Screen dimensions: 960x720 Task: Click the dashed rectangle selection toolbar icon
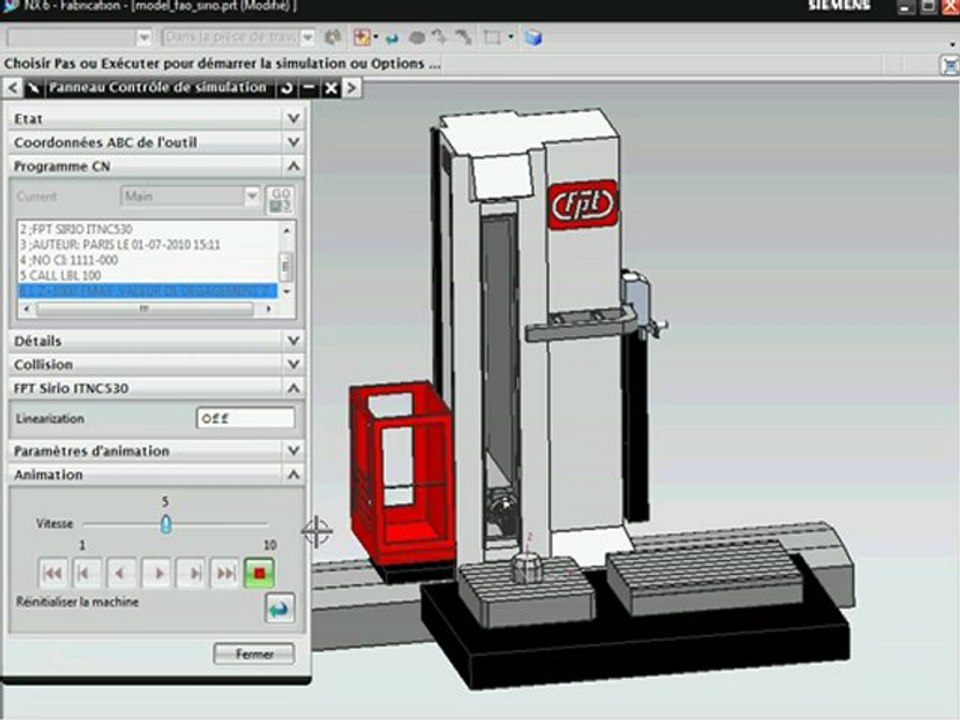tap(492, 38)
